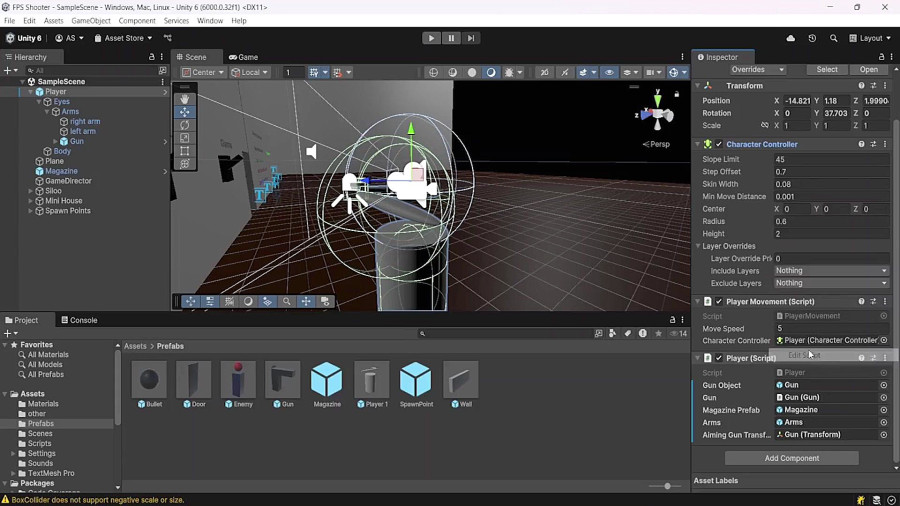
Task: Click object picker for Arms field
Action: coord(884,422)
